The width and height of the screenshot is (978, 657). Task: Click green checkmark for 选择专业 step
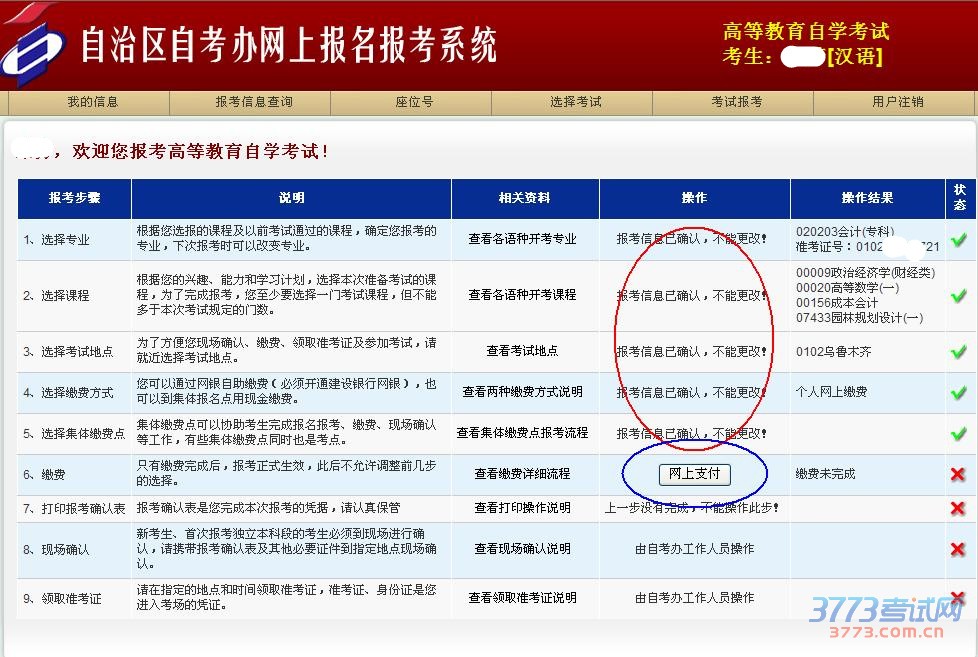coord(958,240)
